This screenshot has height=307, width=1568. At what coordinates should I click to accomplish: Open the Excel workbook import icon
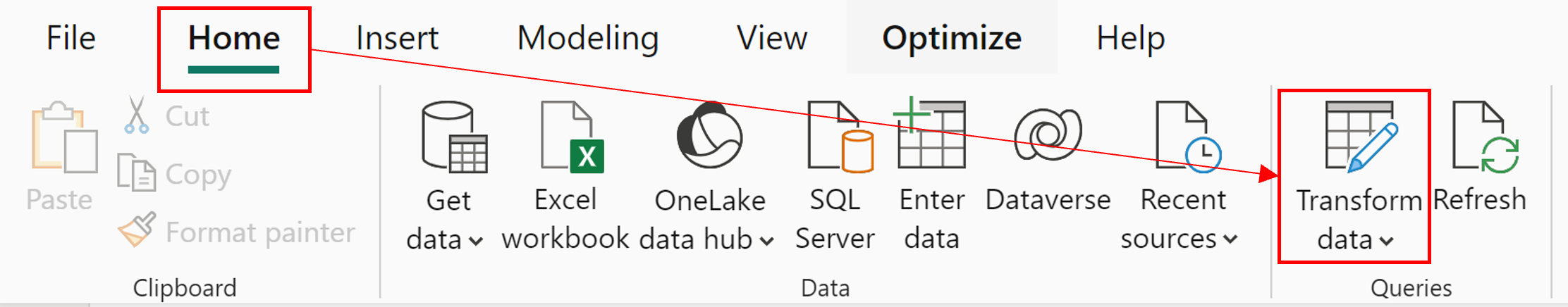[x=571, y=137]
